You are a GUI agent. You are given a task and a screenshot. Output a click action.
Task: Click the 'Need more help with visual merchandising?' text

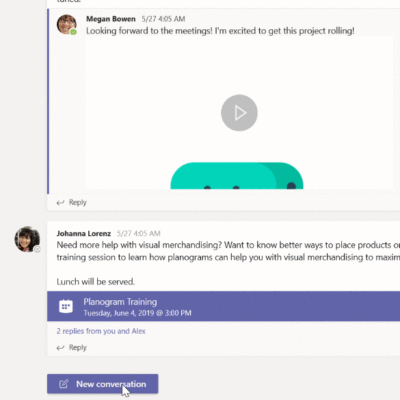coord(139,245)
